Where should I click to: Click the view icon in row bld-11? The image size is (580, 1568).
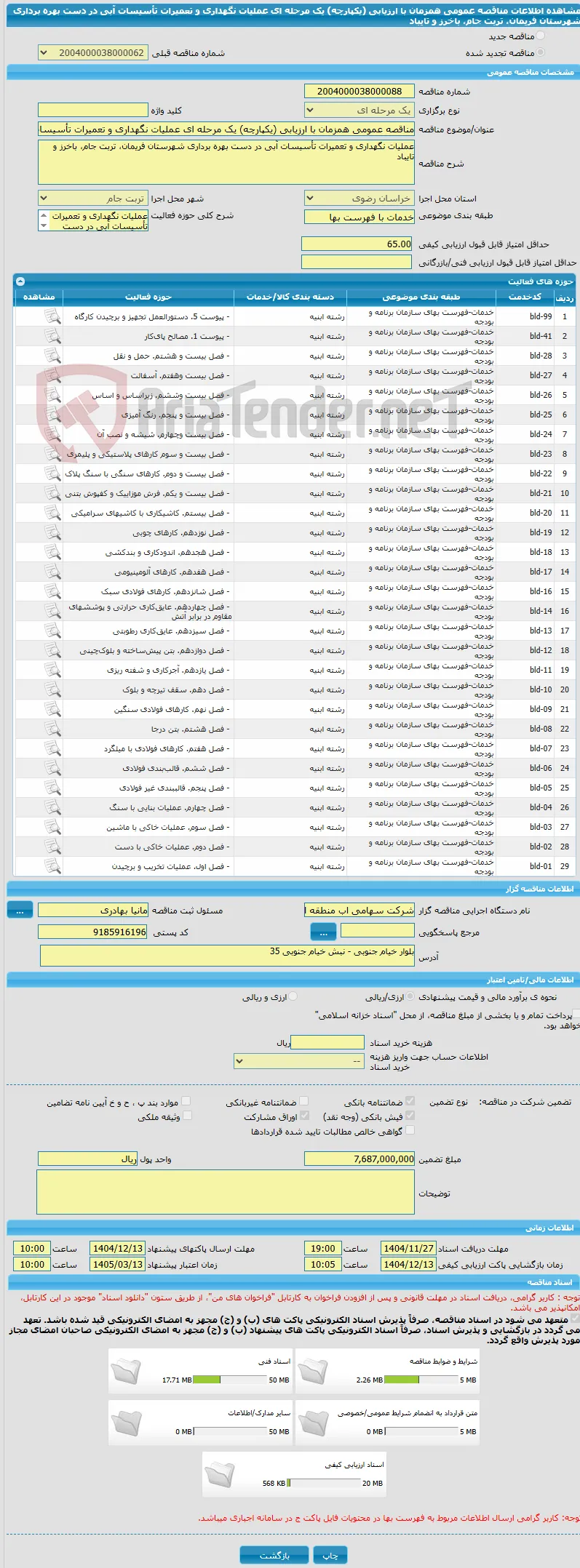tap(52, 669)
